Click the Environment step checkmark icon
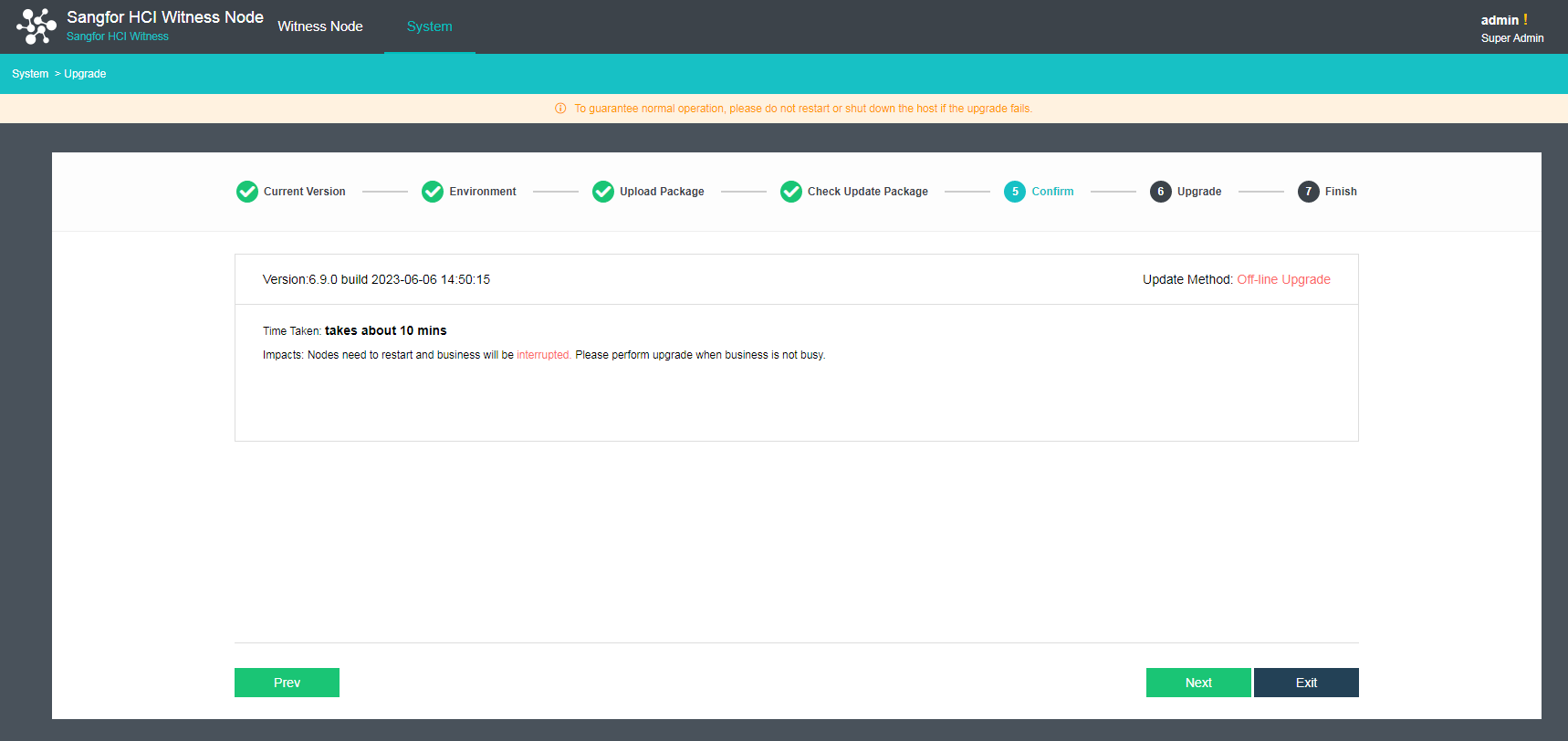The width and height of the screenshot is (1568, 741). point(433,192)
